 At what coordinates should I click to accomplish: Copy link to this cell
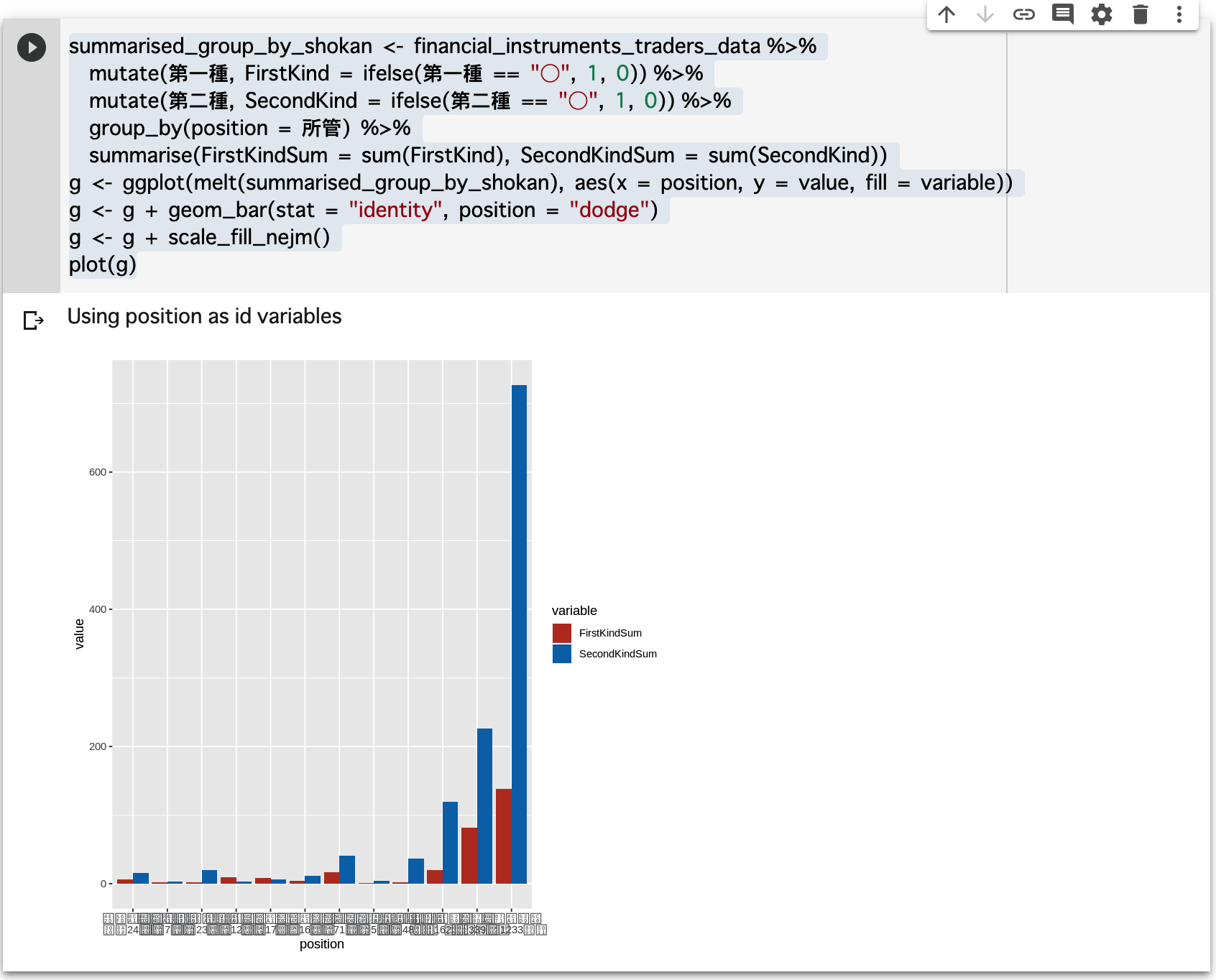point(1024,14)
